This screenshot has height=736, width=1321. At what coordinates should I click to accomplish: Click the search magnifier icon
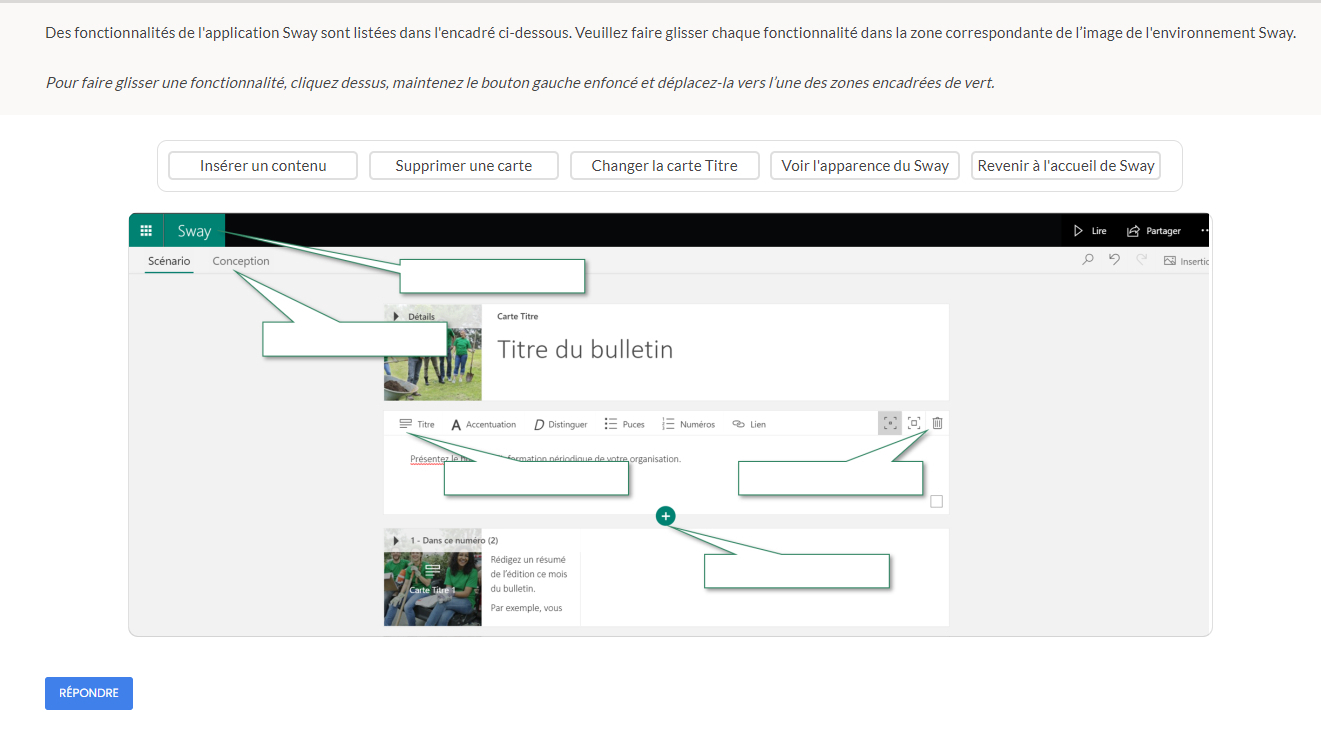coord(1088,260)
